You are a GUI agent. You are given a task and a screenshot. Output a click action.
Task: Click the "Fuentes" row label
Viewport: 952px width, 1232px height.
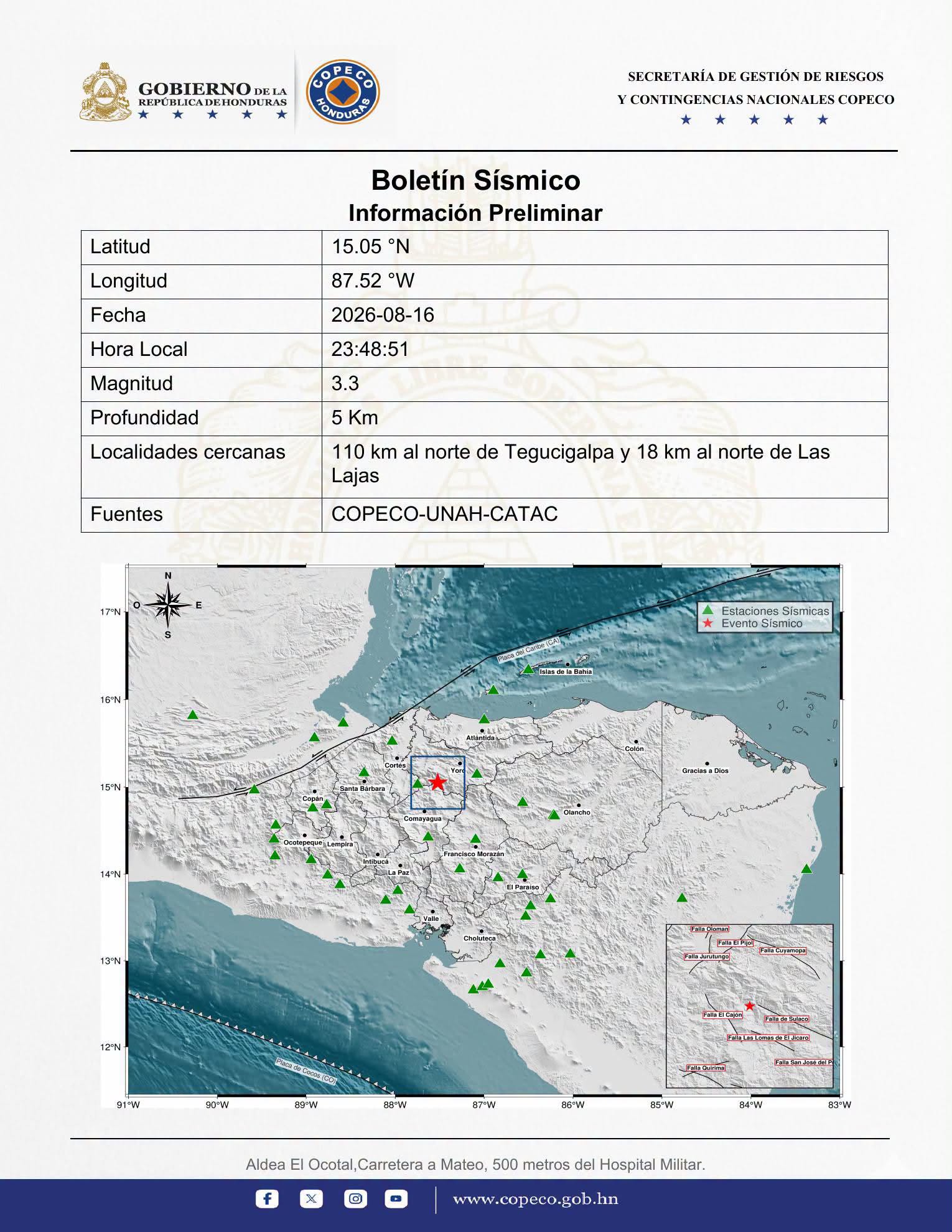point(126,514)
